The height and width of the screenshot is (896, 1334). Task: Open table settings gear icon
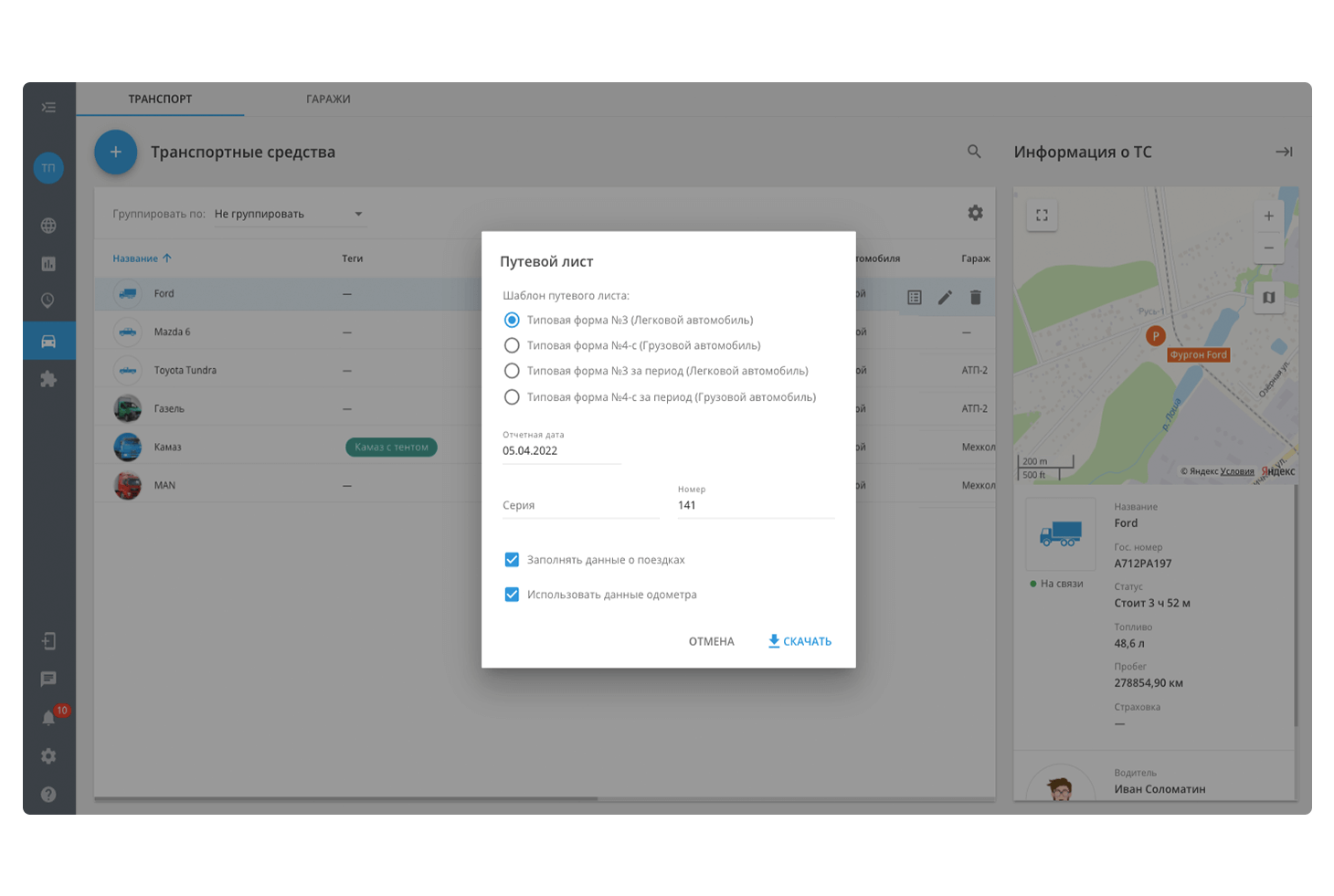[x=975, y=213]
